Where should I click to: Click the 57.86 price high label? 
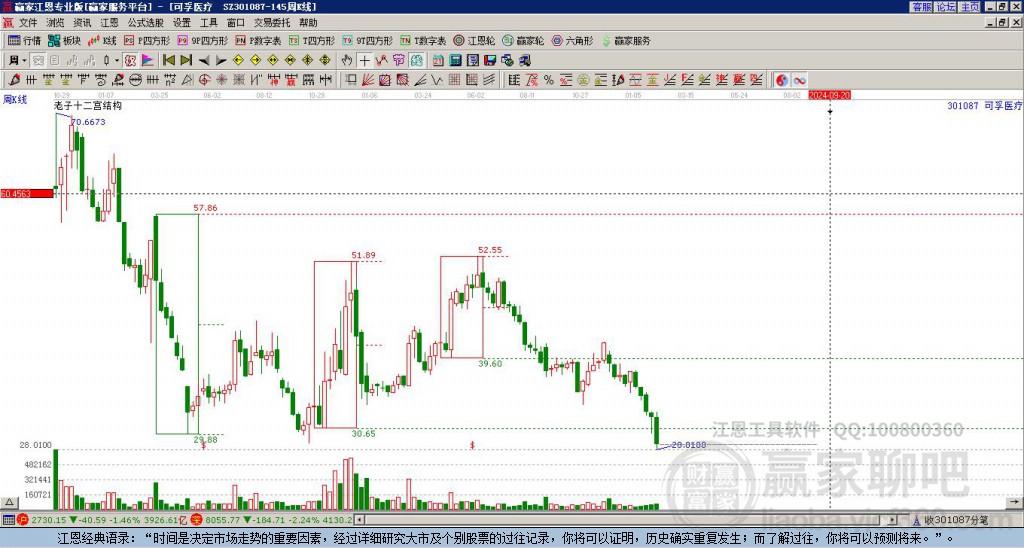coord(205,208)
